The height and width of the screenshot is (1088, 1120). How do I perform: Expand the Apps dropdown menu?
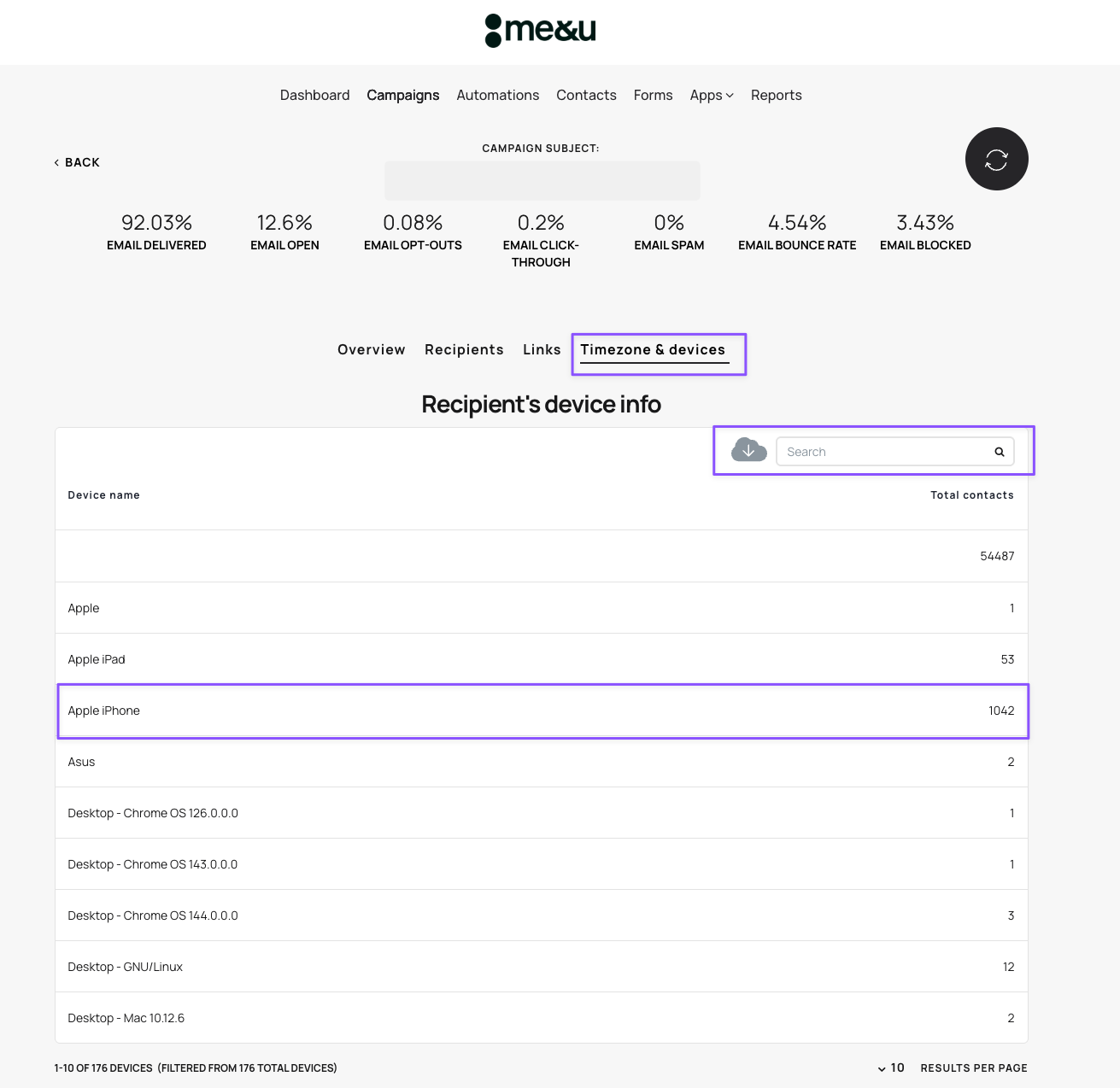tap(711, 95)
